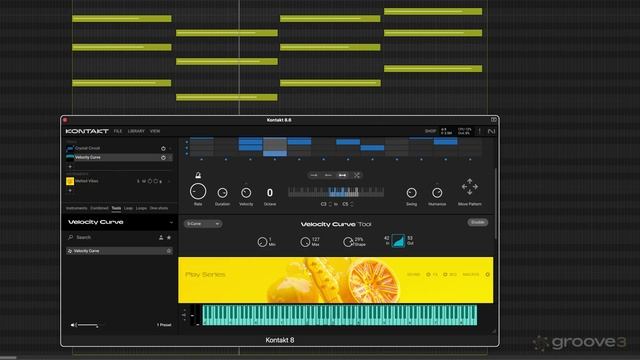Open the Play Series settings gear icon
This screenshot has height=360, width=640.
[487, 275]
